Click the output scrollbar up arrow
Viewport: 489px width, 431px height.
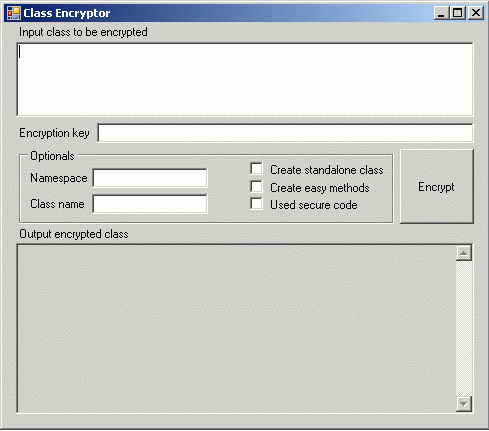coord(464,253)
